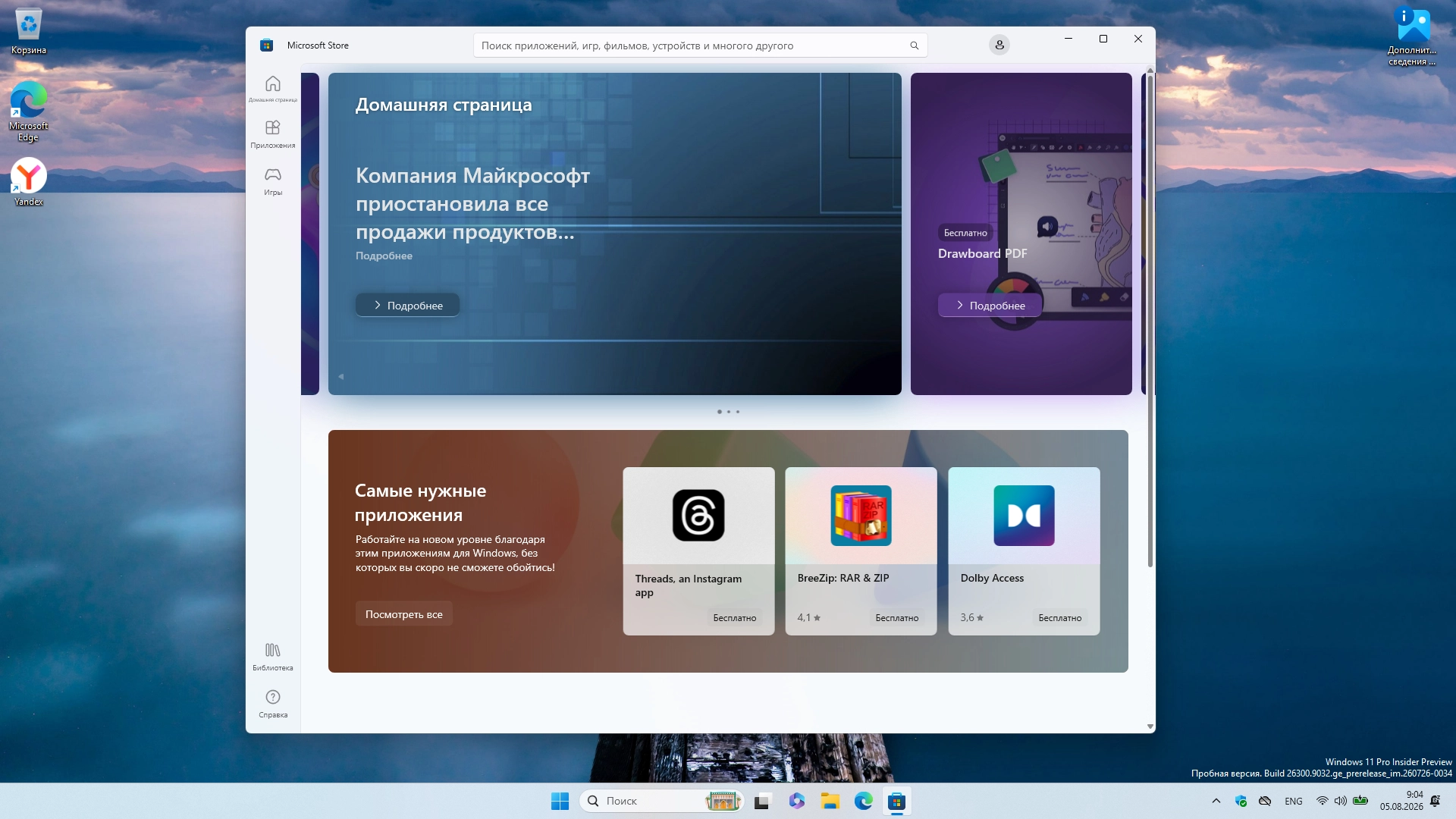Click the Бесплатно badge on Drawboard PDF

coord(965,233)
